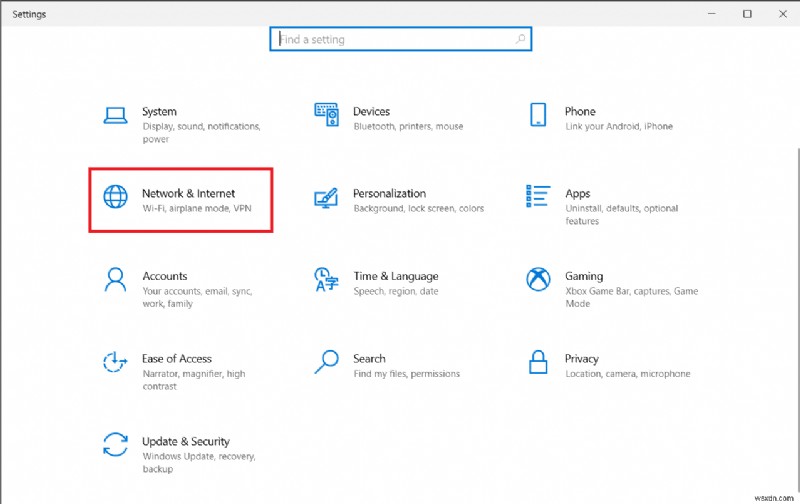This screenshot has width=800, height=504.
Task: Open the Personalization settings label
Action: [x=389, y=193]
